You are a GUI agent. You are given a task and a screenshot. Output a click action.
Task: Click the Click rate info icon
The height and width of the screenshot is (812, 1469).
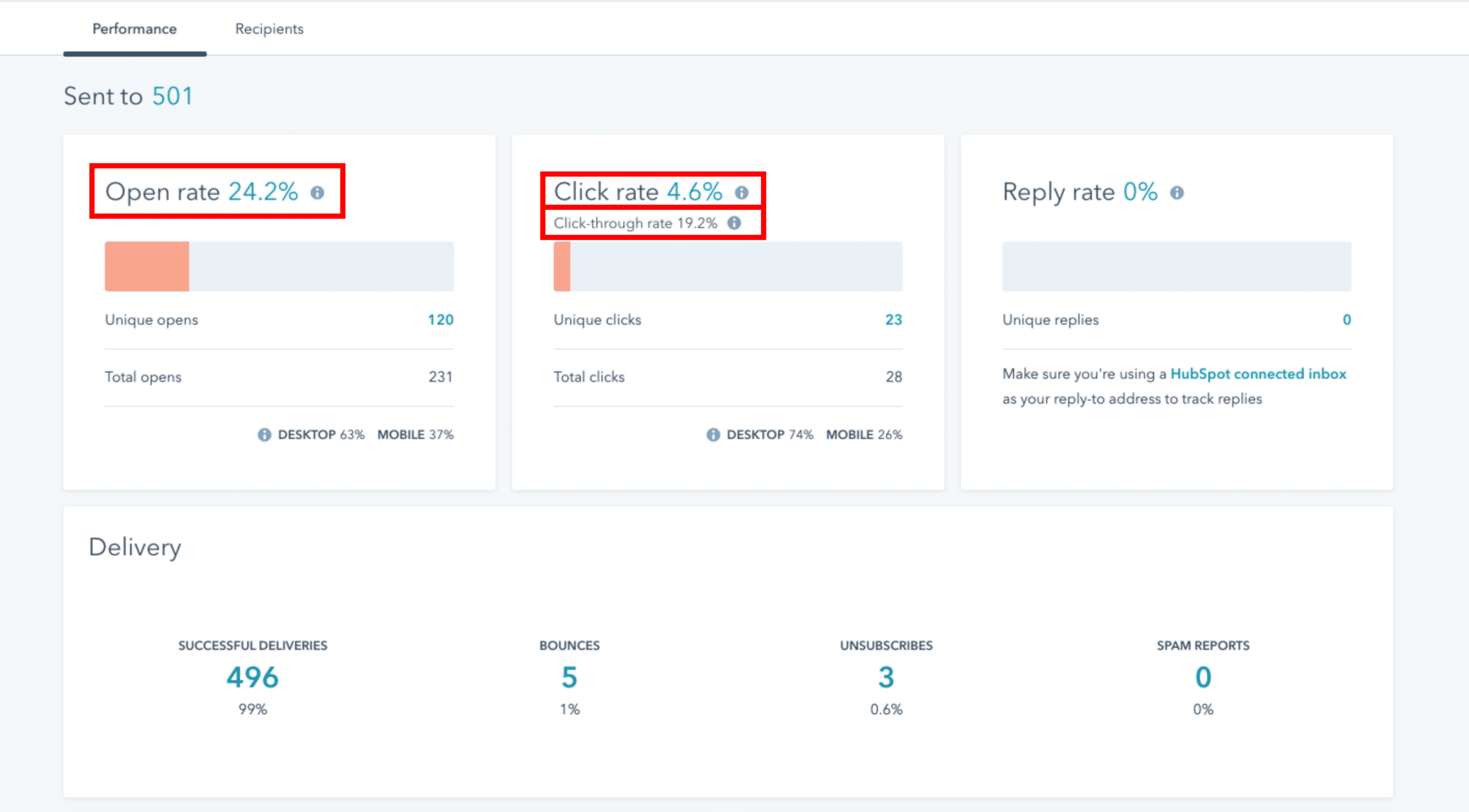[741, 193]
